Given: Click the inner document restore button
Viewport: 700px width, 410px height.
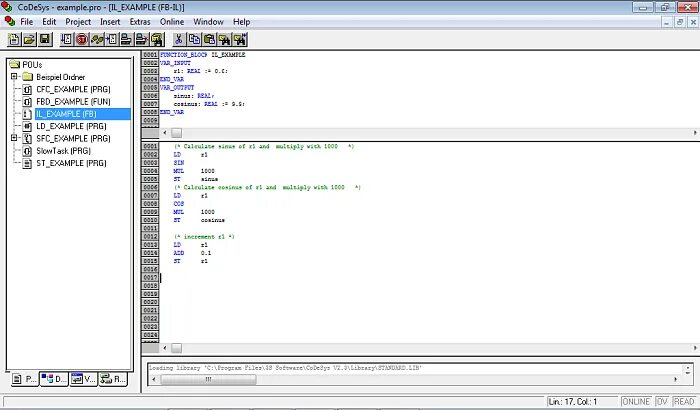Looking at the screenshot, I should tap(680, 22).
